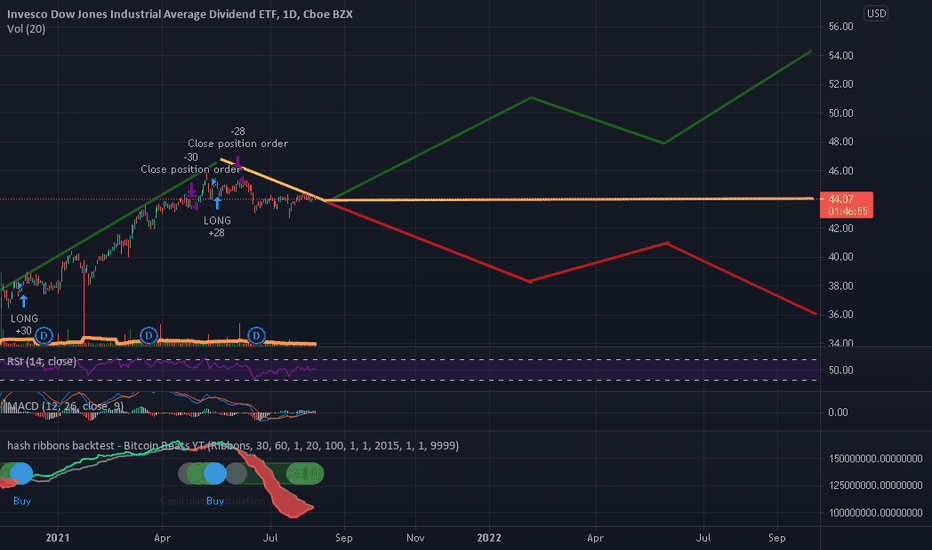The height and width of the screenshot is (550, 932).
Task: Click the 52.00 price axis label
Action: coord(841,84)
